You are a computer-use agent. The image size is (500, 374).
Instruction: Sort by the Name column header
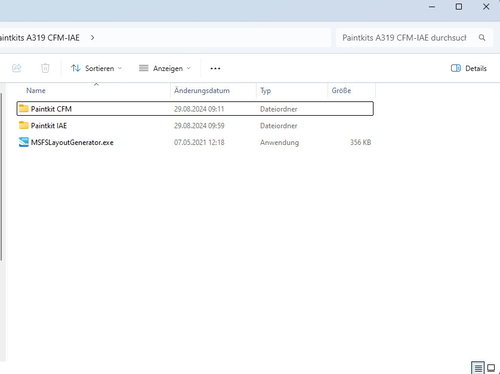click(36, 90)
